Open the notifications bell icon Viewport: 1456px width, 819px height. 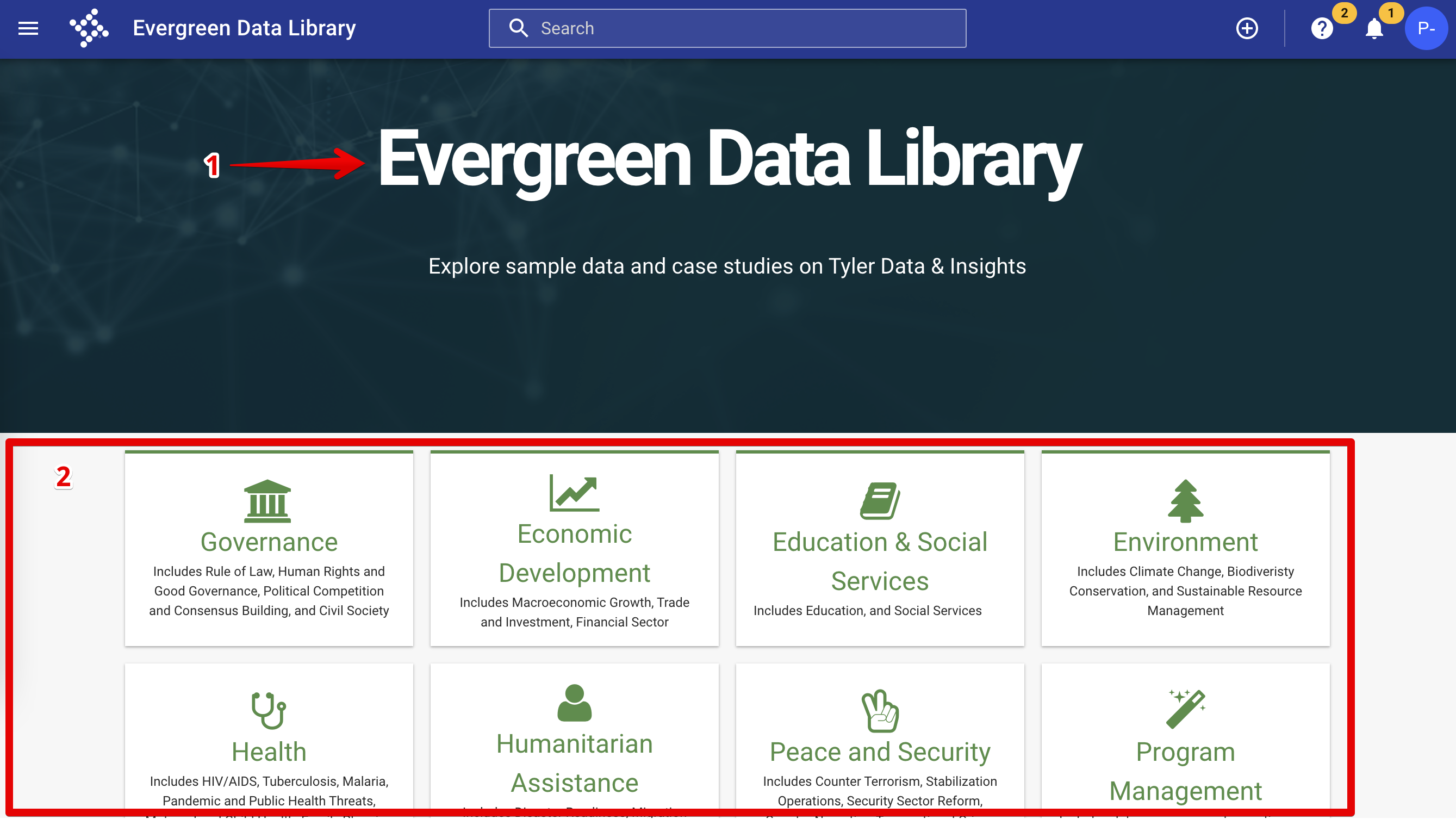tap(1374, 28)
